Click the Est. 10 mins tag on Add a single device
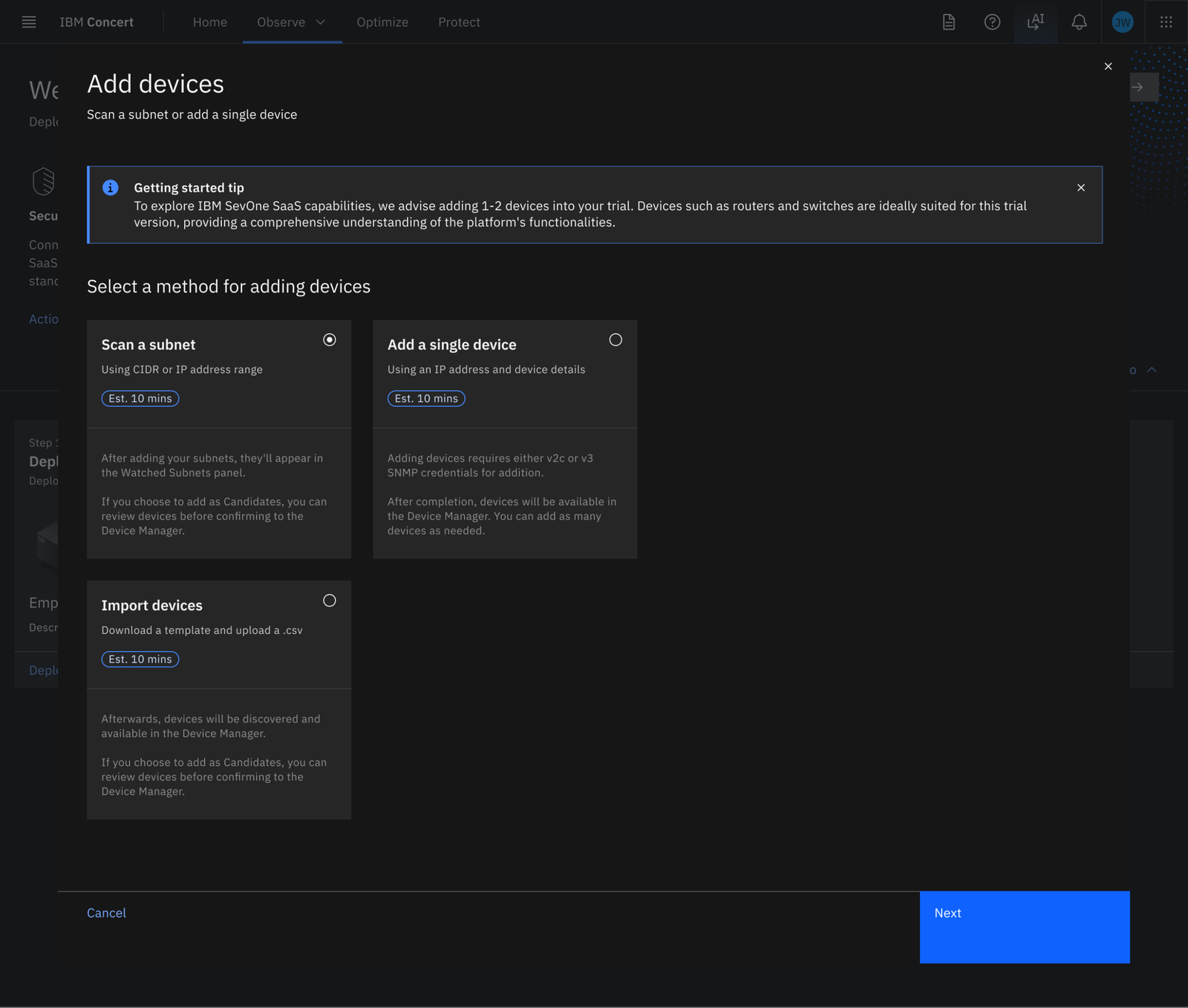This screenshot has height=1008, width=1188. pyautogui.click(x=426, y=399)
